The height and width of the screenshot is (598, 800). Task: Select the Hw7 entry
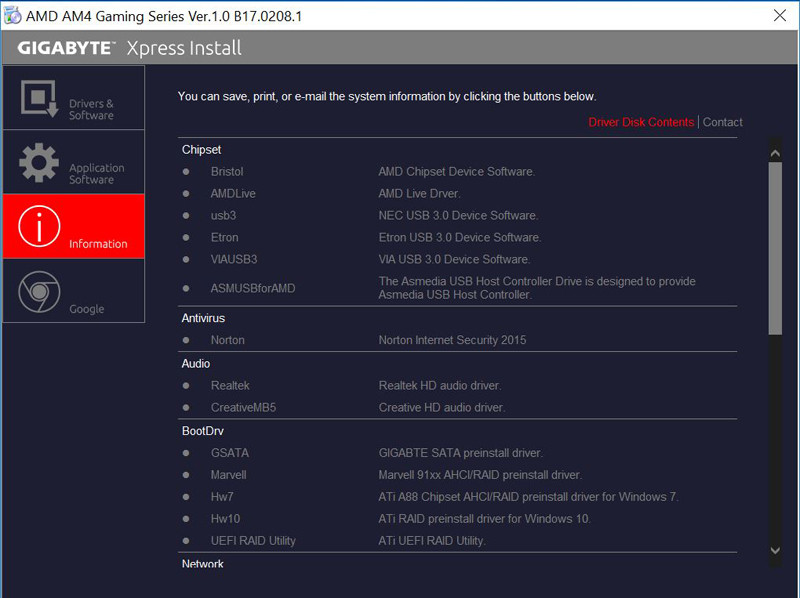[222, 497]
